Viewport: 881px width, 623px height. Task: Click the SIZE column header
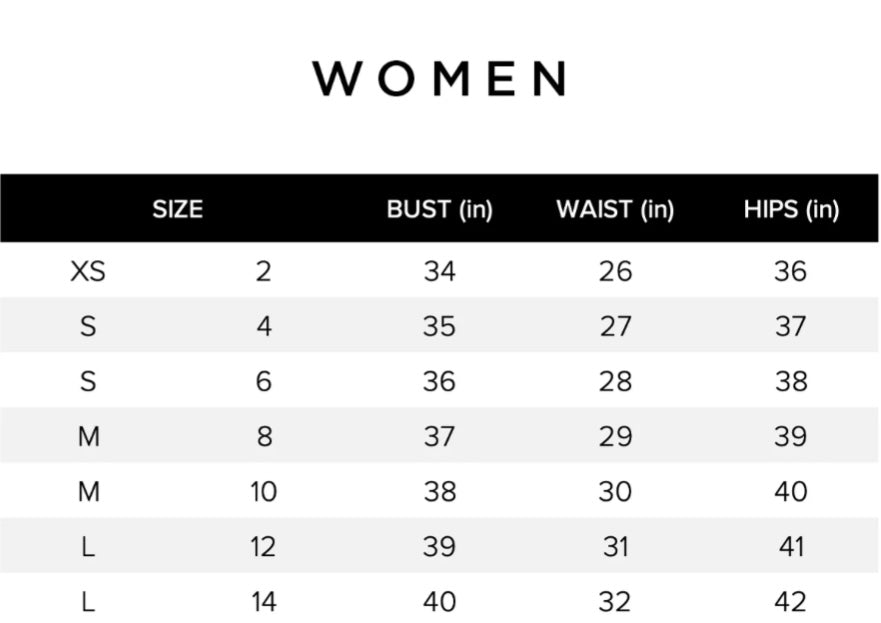[x=177, y=209]
